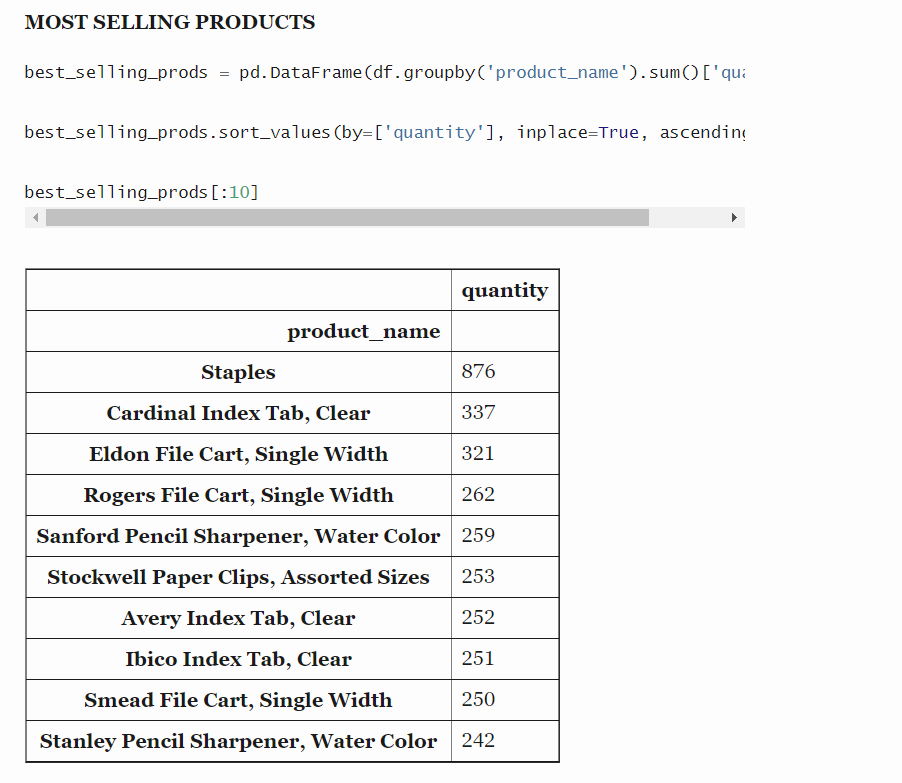Image resolution: width=902 pixels, height=783 pixels.
Task: Click the right scroll arrow of the code block
Action: [734, 218]
